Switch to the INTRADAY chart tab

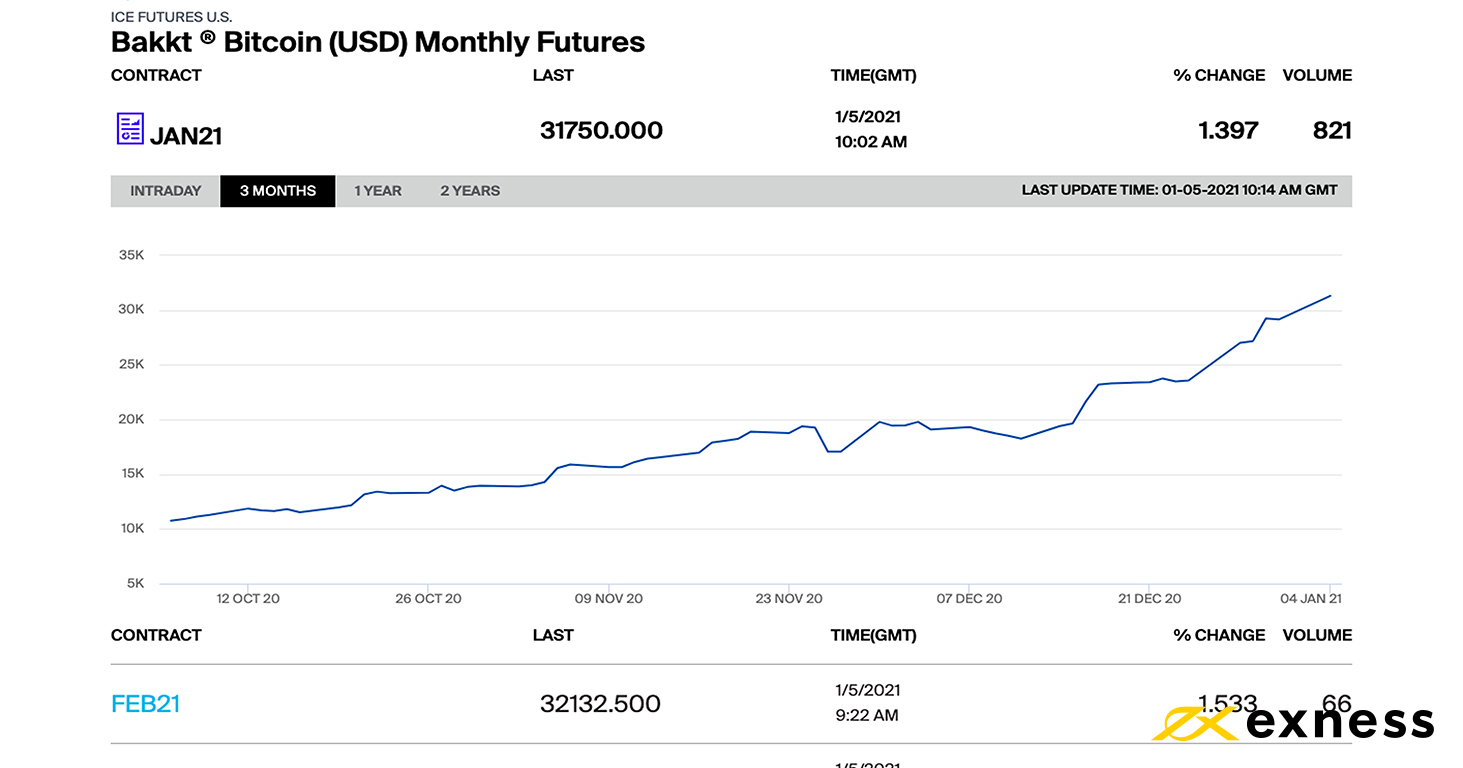[x=166, y=191]
